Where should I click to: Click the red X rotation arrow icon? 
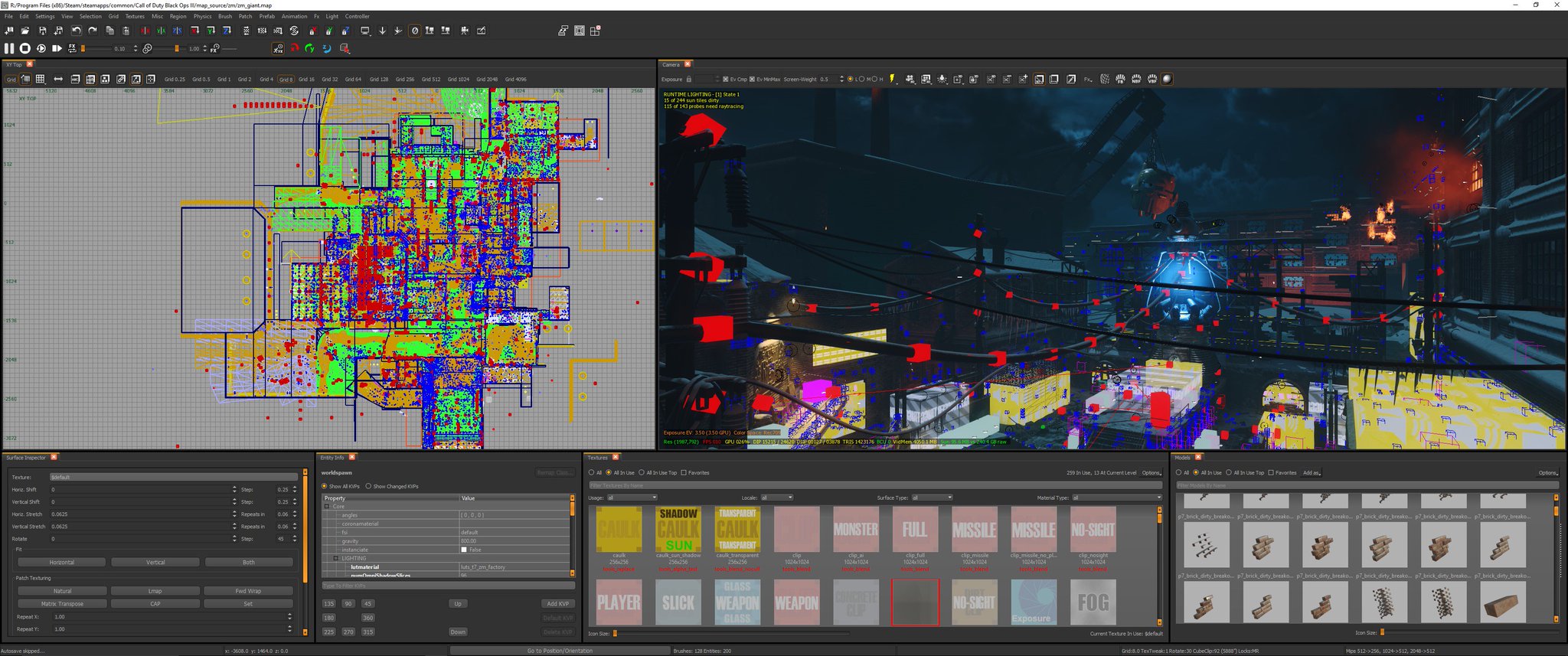(x=294, y=48)
